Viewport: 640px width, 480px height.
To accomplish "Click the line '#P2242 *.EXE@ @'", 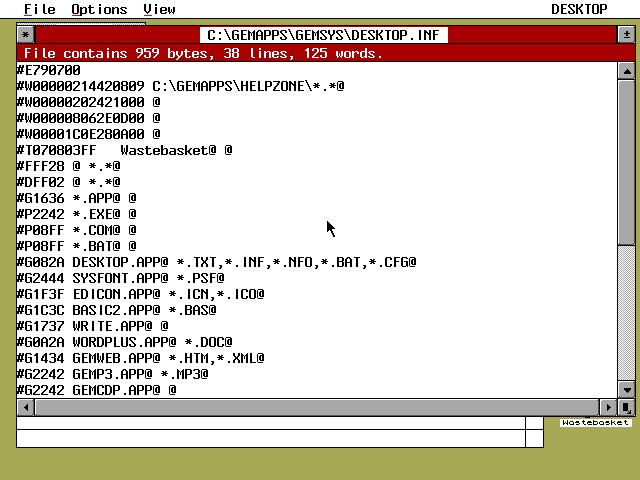I will (76, 214).
